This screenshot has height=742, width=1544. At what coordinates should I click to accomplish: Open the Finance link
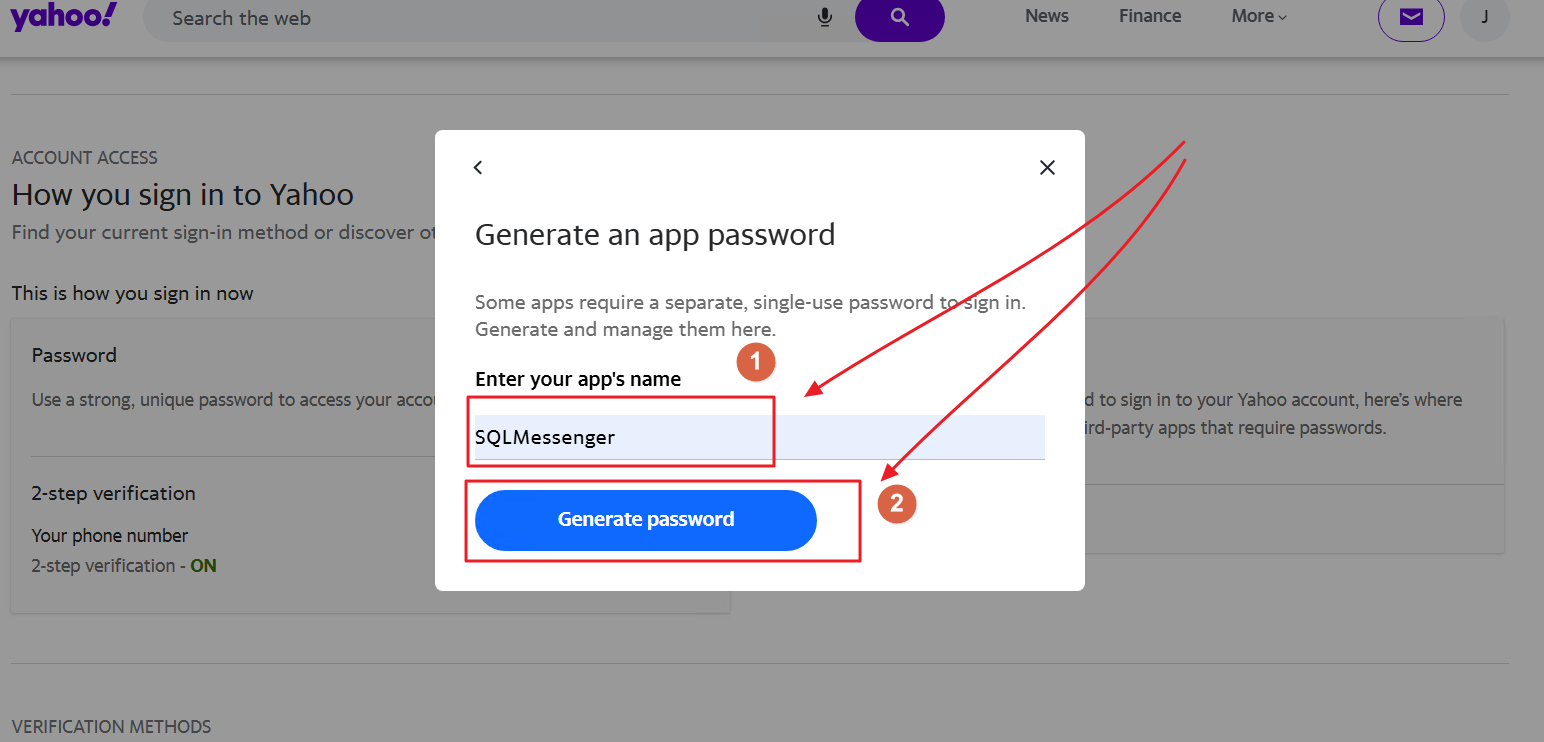tap(1150, 16)
